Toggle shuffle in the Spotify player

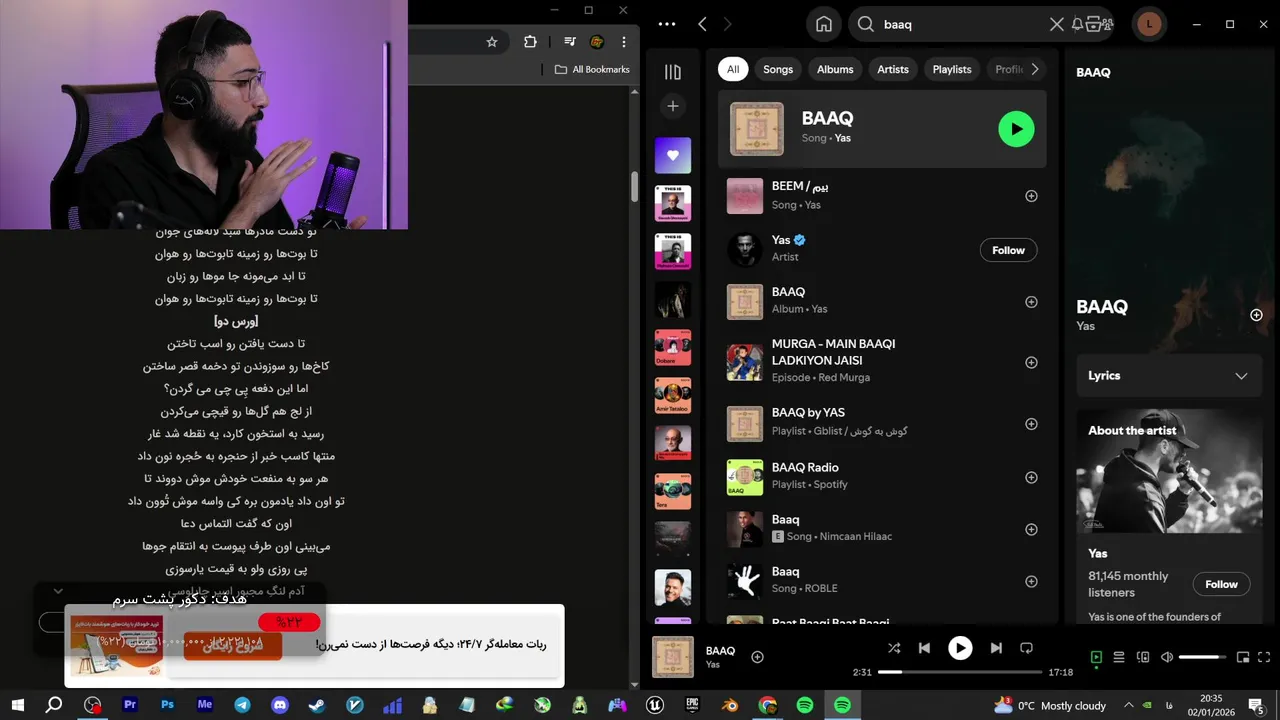pos(893,648)
